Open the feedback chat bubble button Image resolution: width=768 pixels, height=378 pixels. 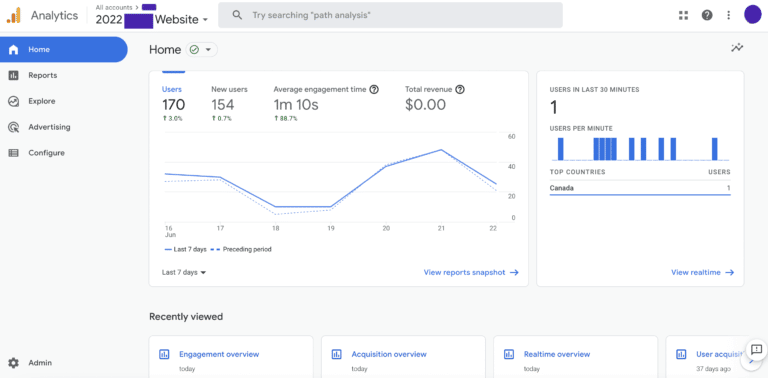[757, 350]
